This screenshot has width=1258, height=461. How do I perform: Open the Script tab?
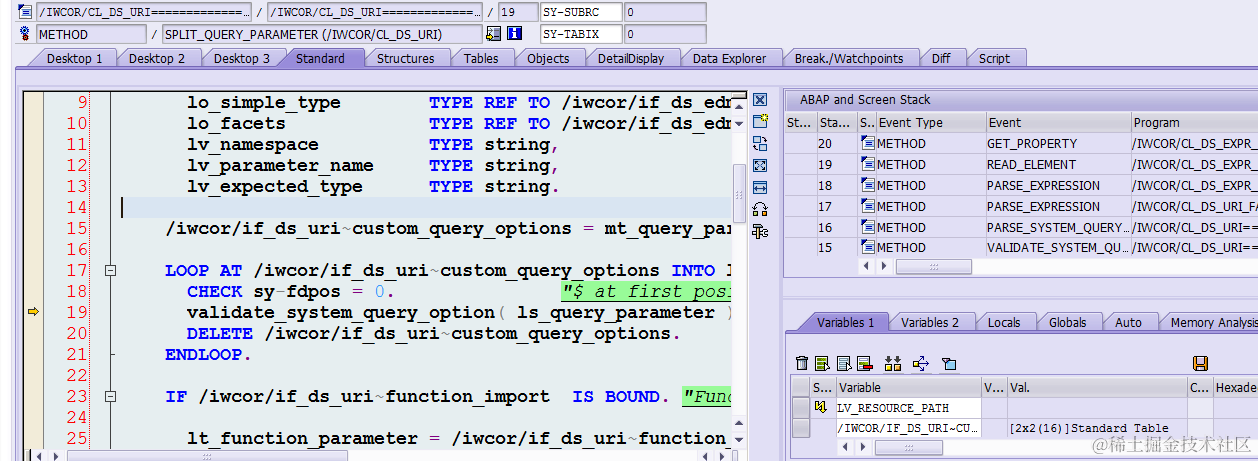click(x=994, y=58)
